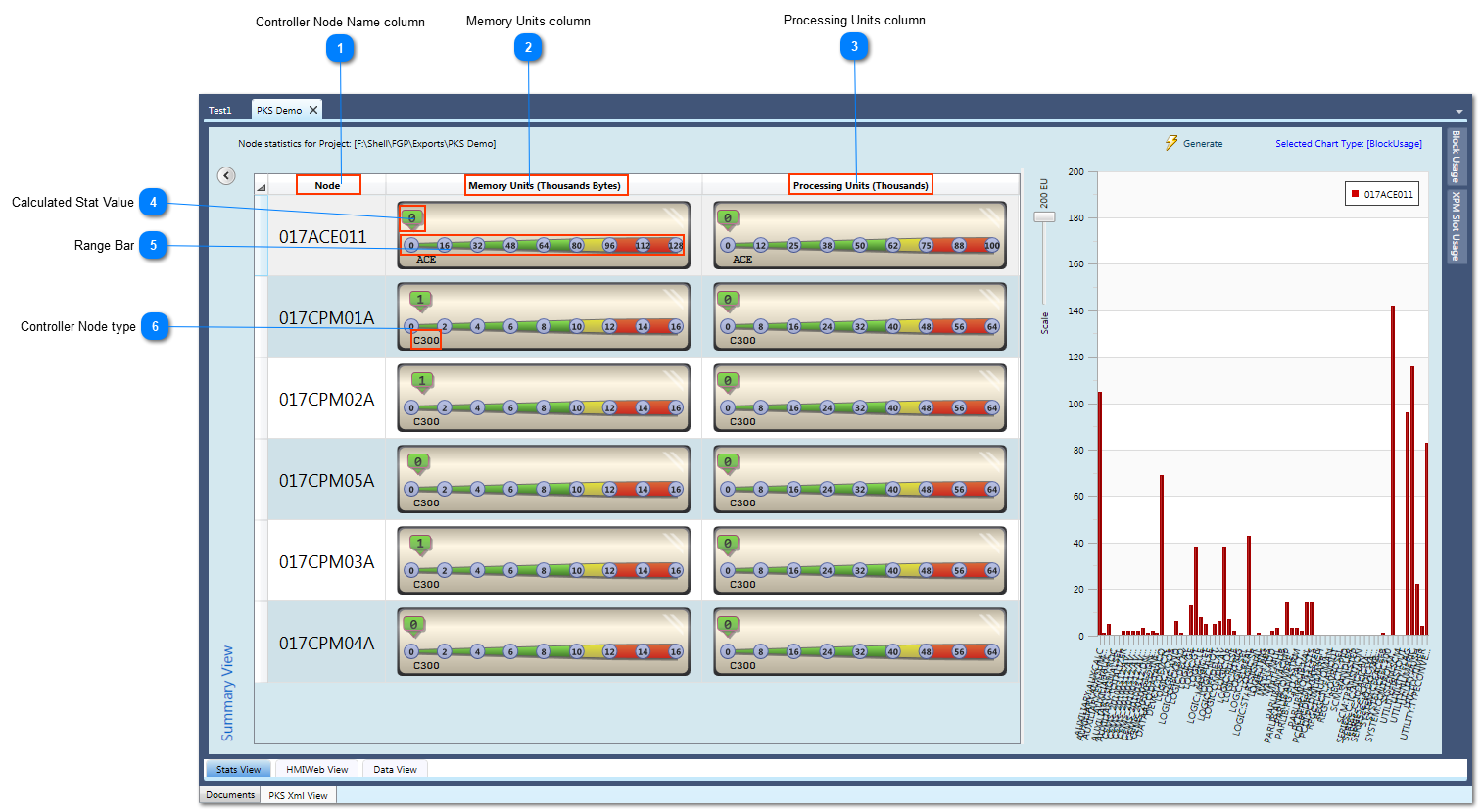Click the ACE label under 017ACE011 memory gauge
This screenshot has width=1481, height=812.
pyautogui.click(x=426, y=259)
